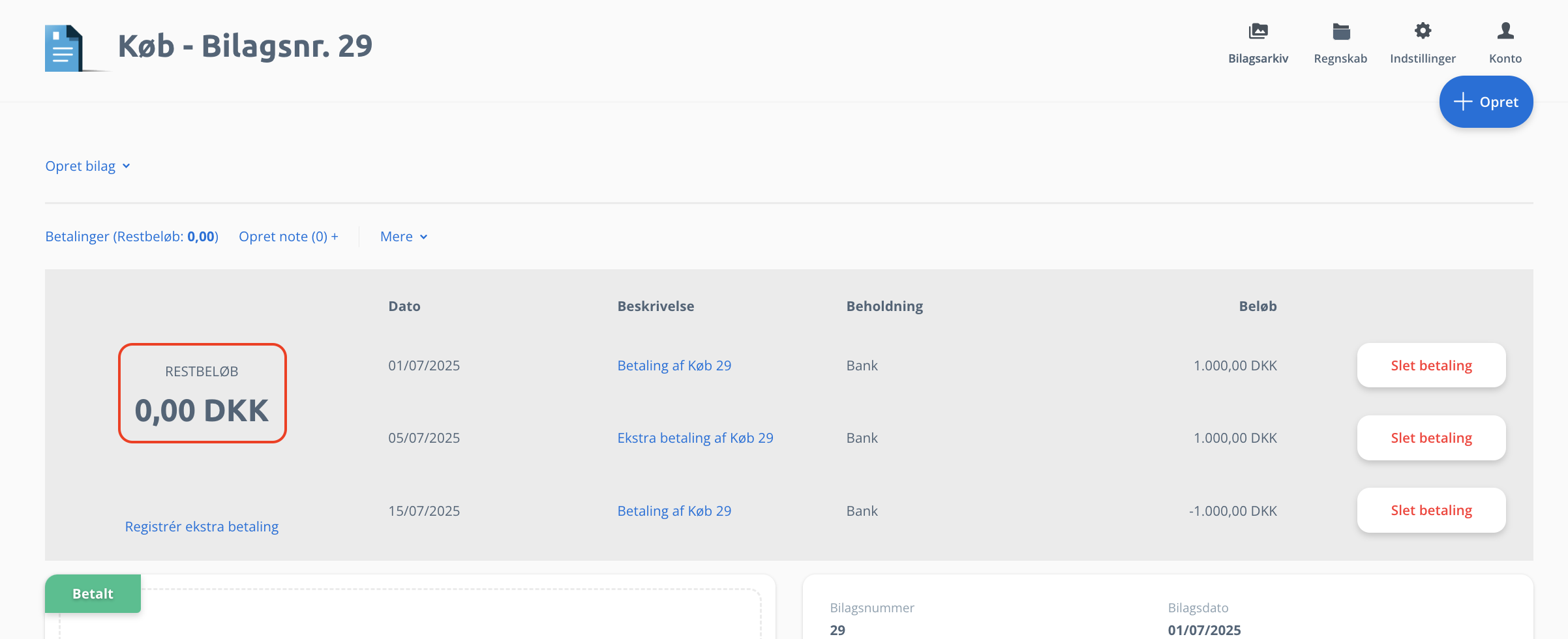Click the Restbeløb 0,00 DKK box
The height and width of the screenshot is (639, 1568).
tap(202, 393)
